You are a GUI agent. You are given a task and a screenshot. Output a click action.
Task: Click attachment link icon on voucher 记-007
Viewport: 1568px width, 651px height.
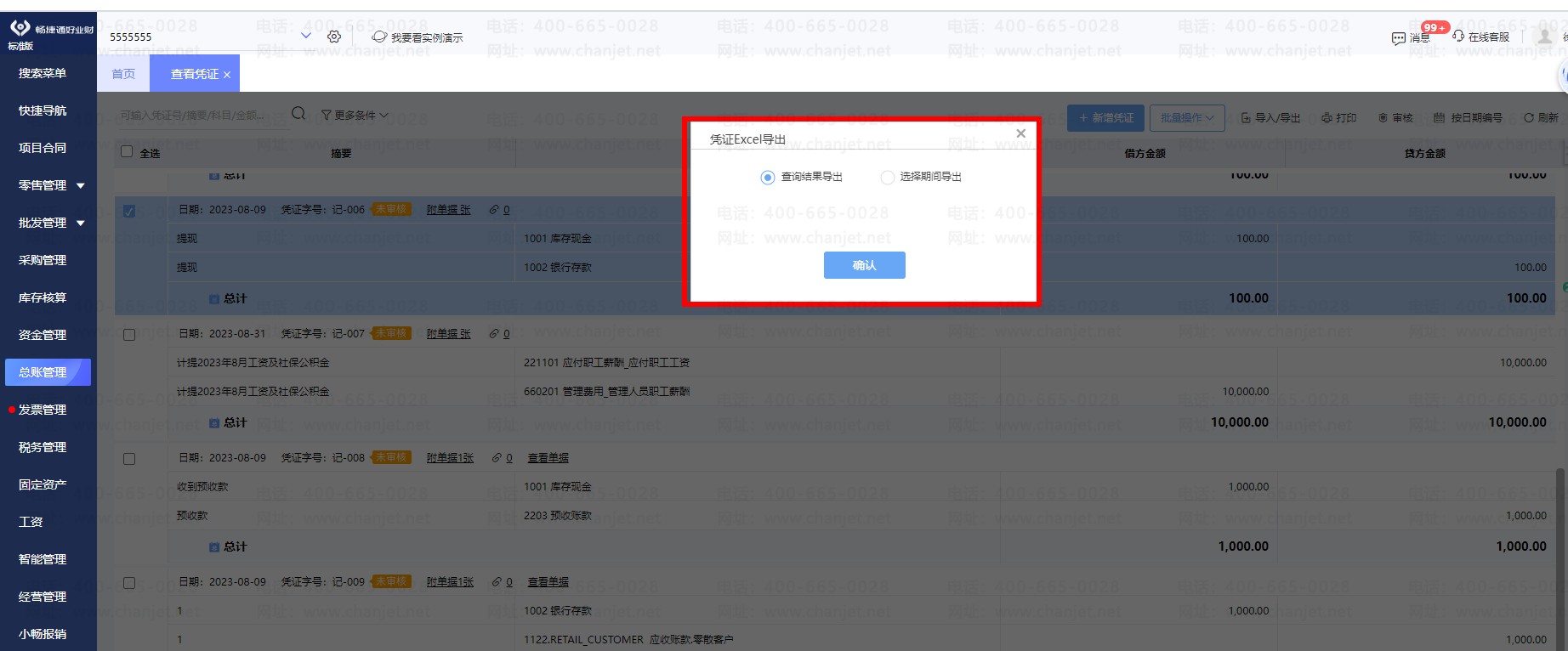point(494,334)
